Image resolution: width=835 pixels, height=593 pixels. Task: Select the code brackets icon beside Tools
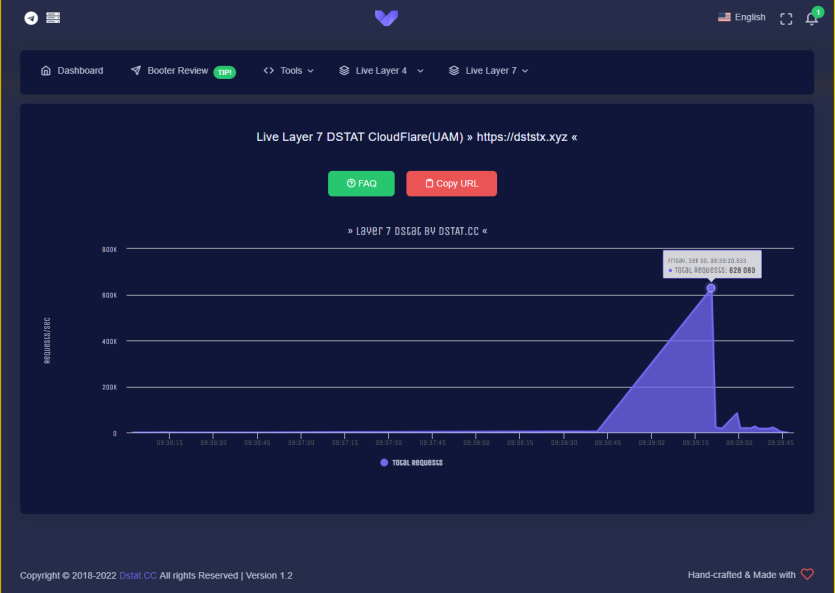coord(268,70)
